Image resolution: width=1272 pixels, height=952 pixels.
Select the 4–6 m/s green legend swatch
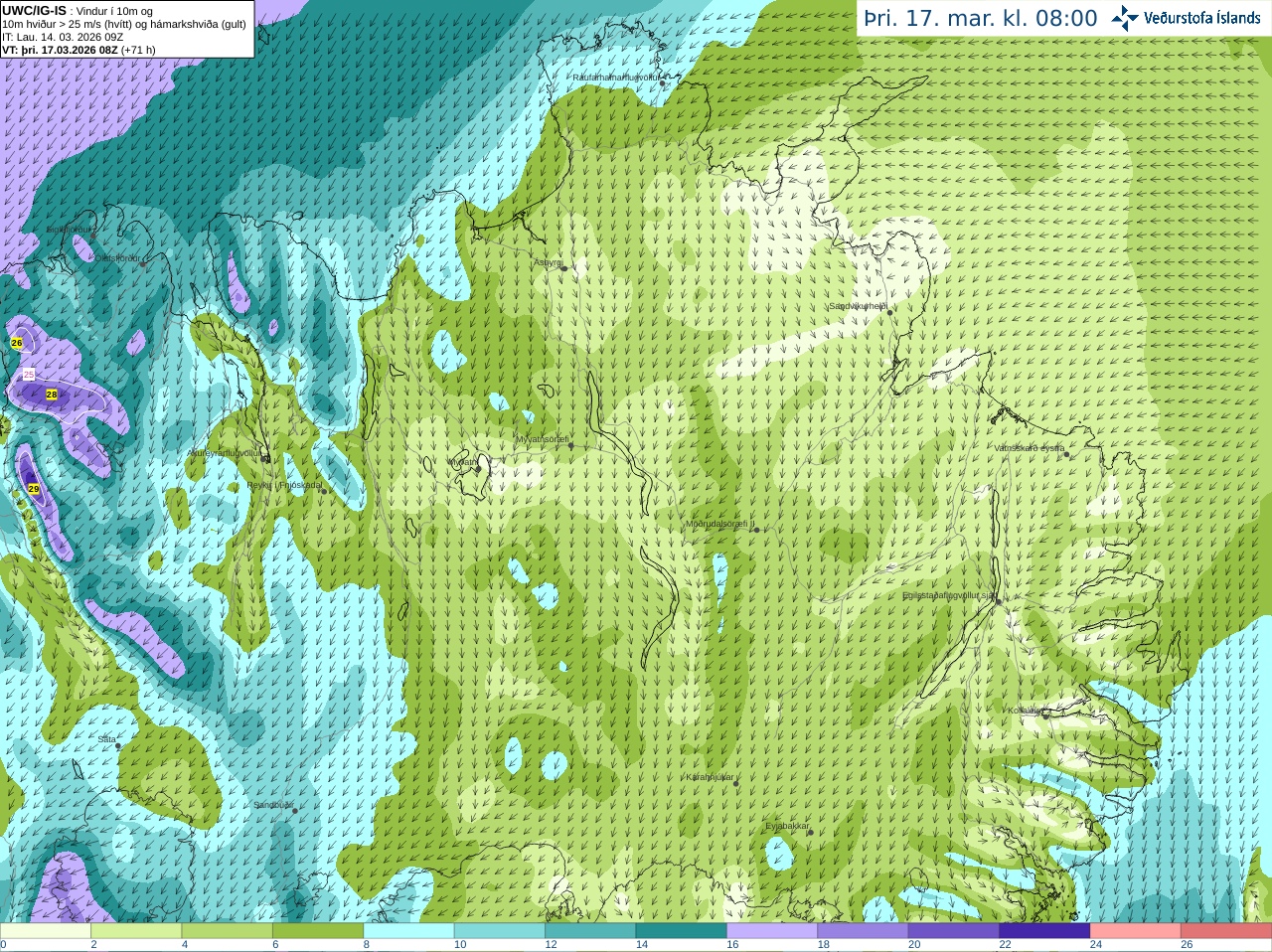click(228, 931)
